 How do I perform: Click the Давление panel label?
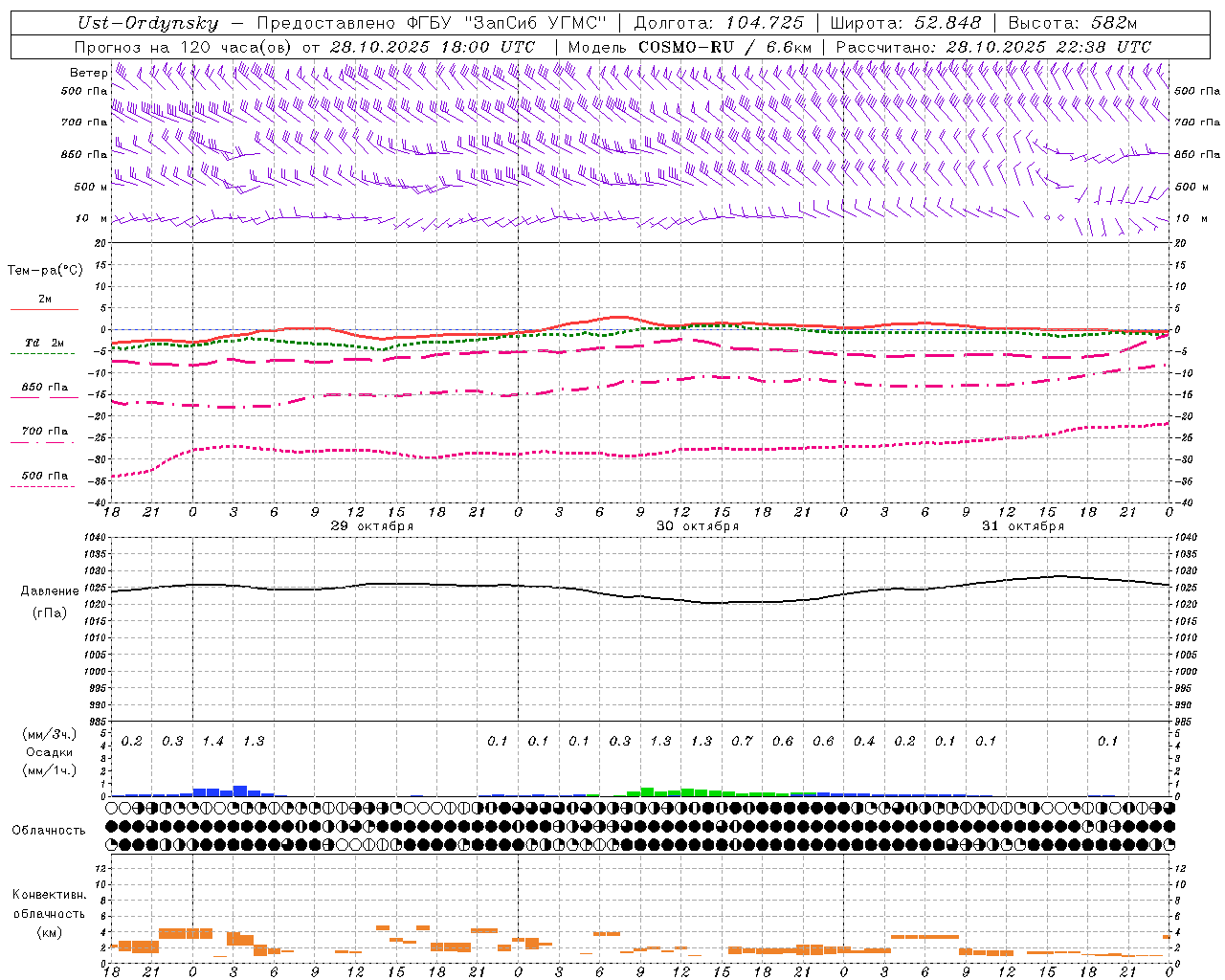50,591
